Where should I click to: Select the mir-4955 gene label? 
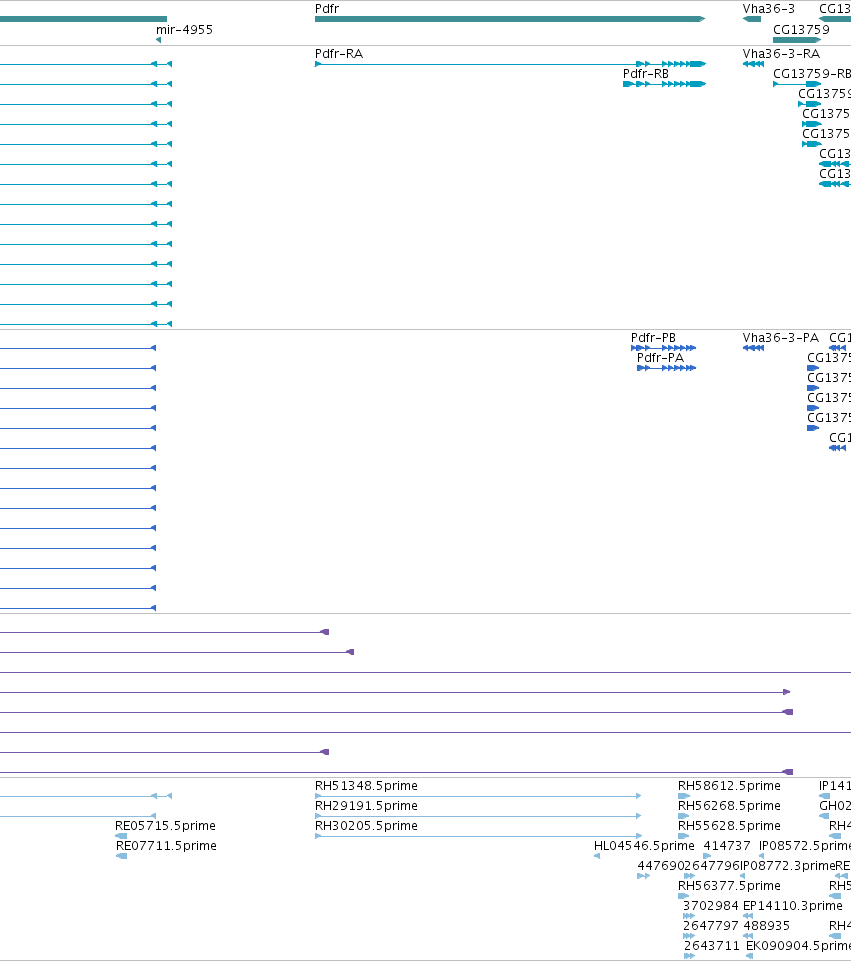click(184, 29)
